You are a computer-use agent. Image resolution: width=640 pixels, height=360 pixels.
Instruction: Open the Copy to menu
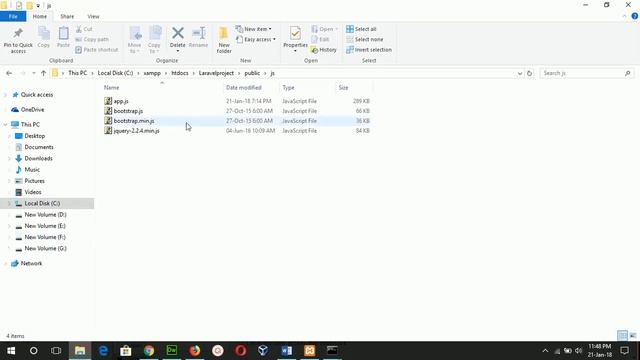pos(154,40)
